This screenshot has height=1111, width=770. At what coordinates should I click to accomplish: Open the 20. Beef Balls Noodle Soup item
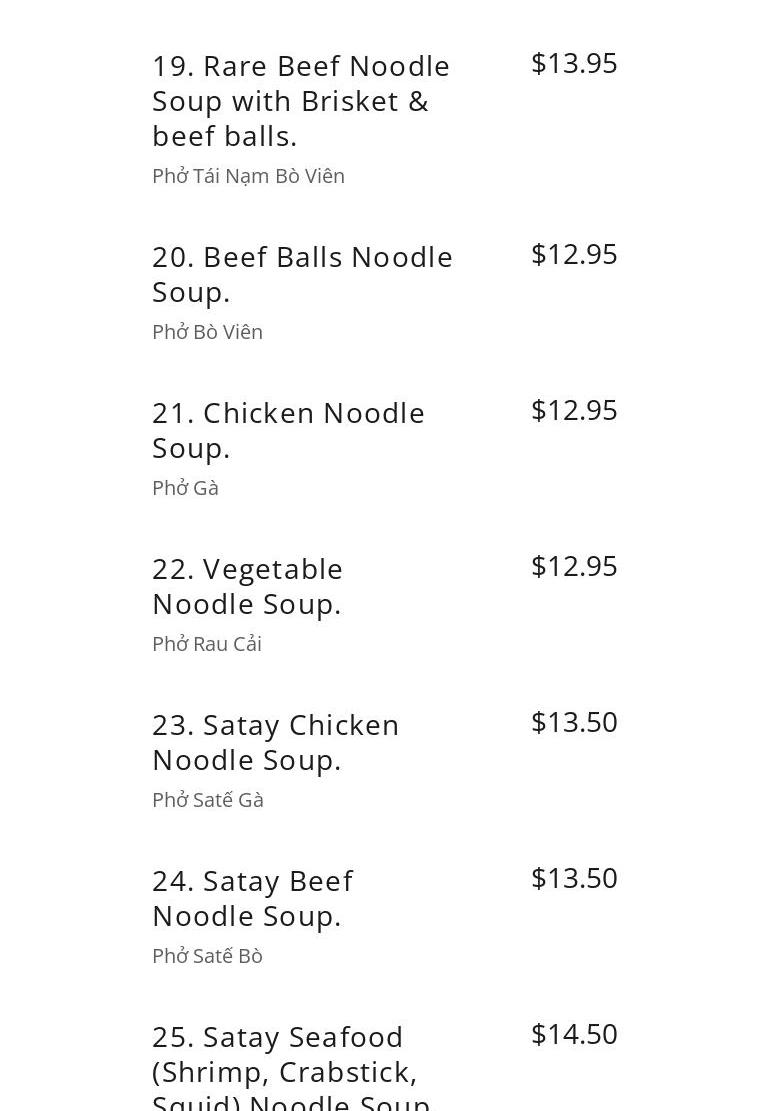[x=302, y=274]
